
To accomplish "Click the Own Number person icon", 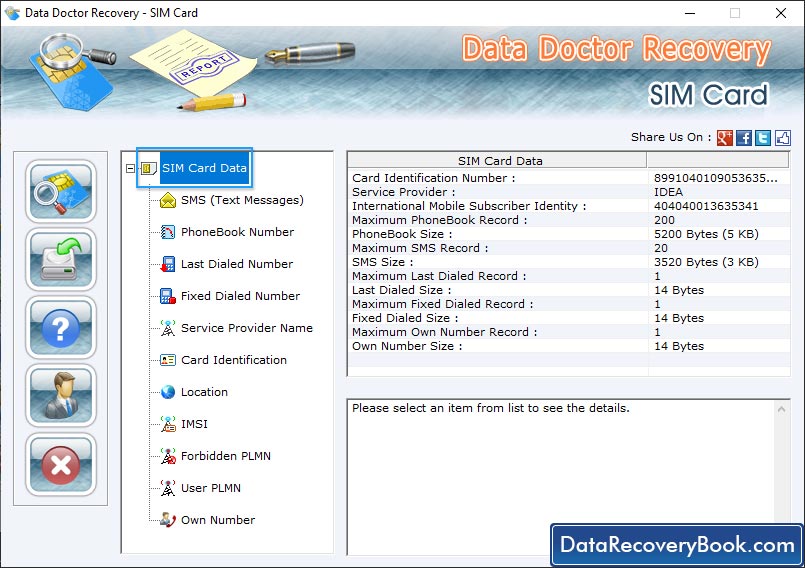I will (x=168, y=520).
